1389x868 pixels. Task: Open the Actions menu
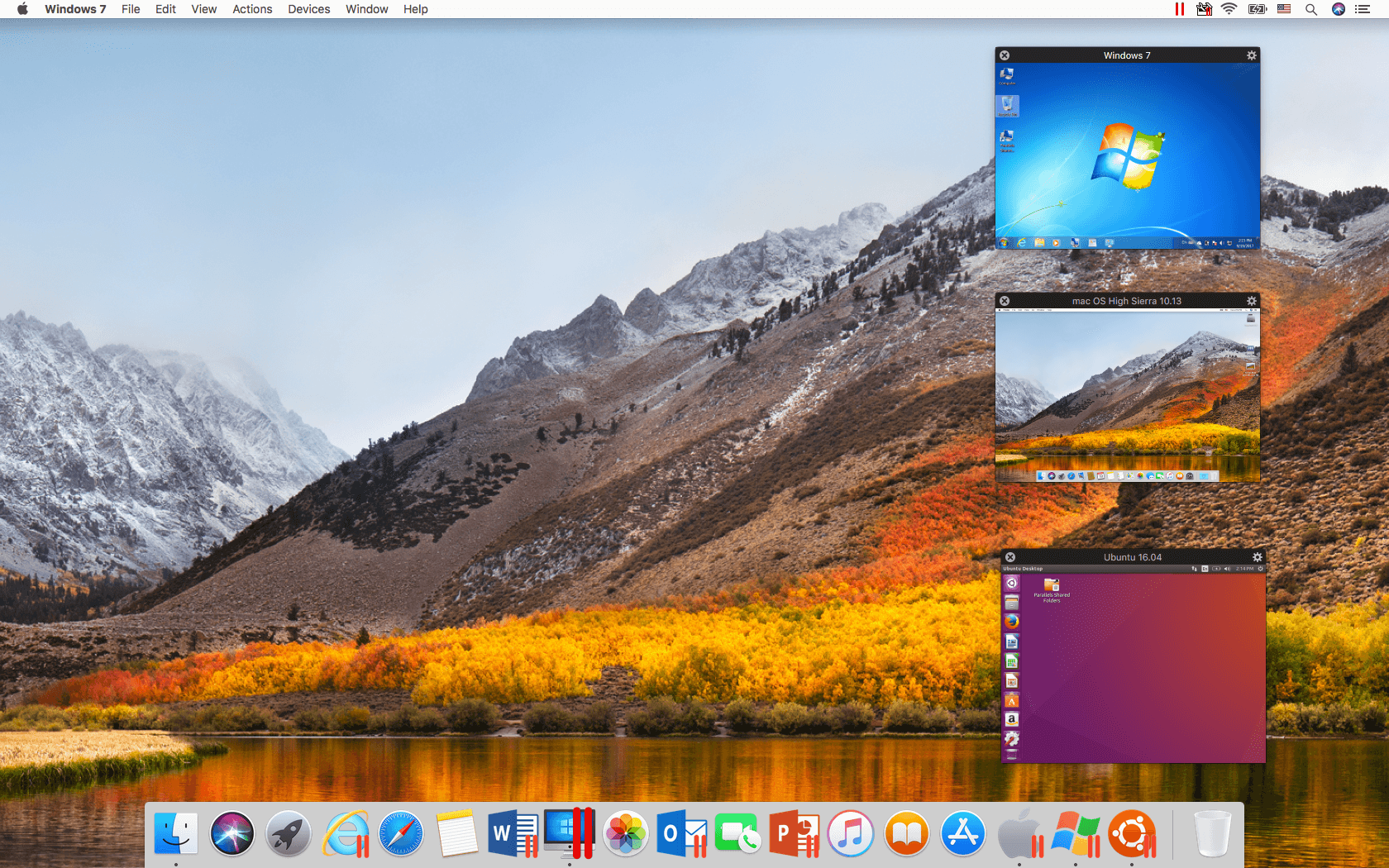pyautogui.click(x=252, y=9)
